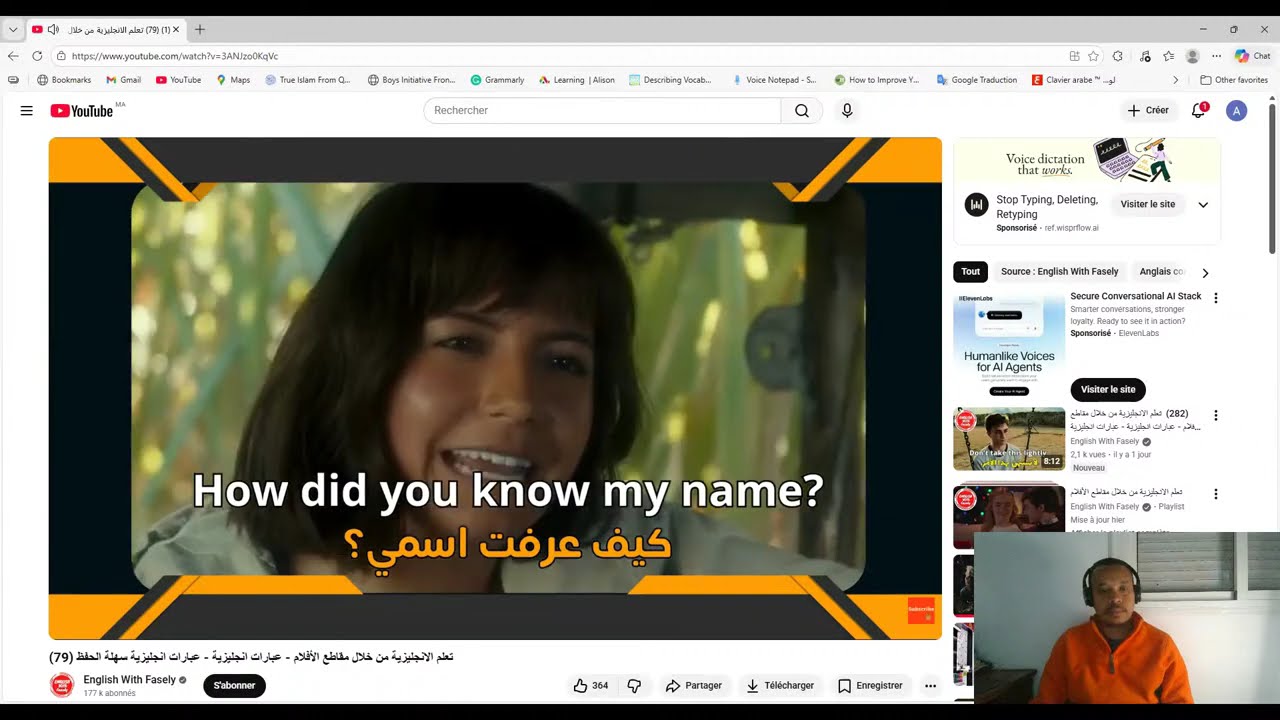Image resolution: width=1280 pixels, height=720 pixels.
Task: Open more actions ellipsis below video
Action: pyautogui.click(x=930, y=685)
